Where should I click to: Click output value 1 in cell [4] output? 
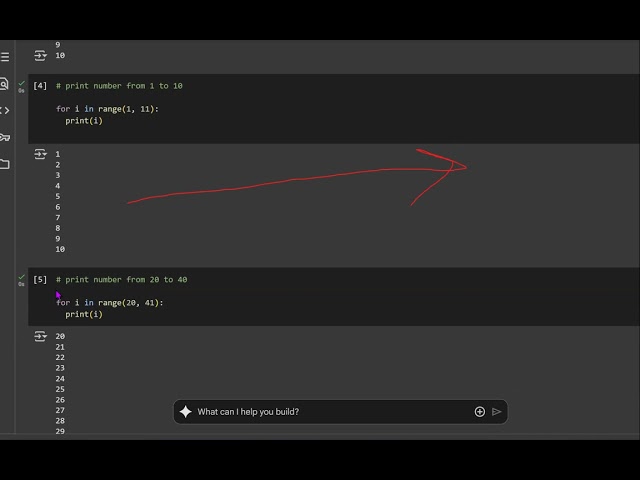(x=58, y=154)
